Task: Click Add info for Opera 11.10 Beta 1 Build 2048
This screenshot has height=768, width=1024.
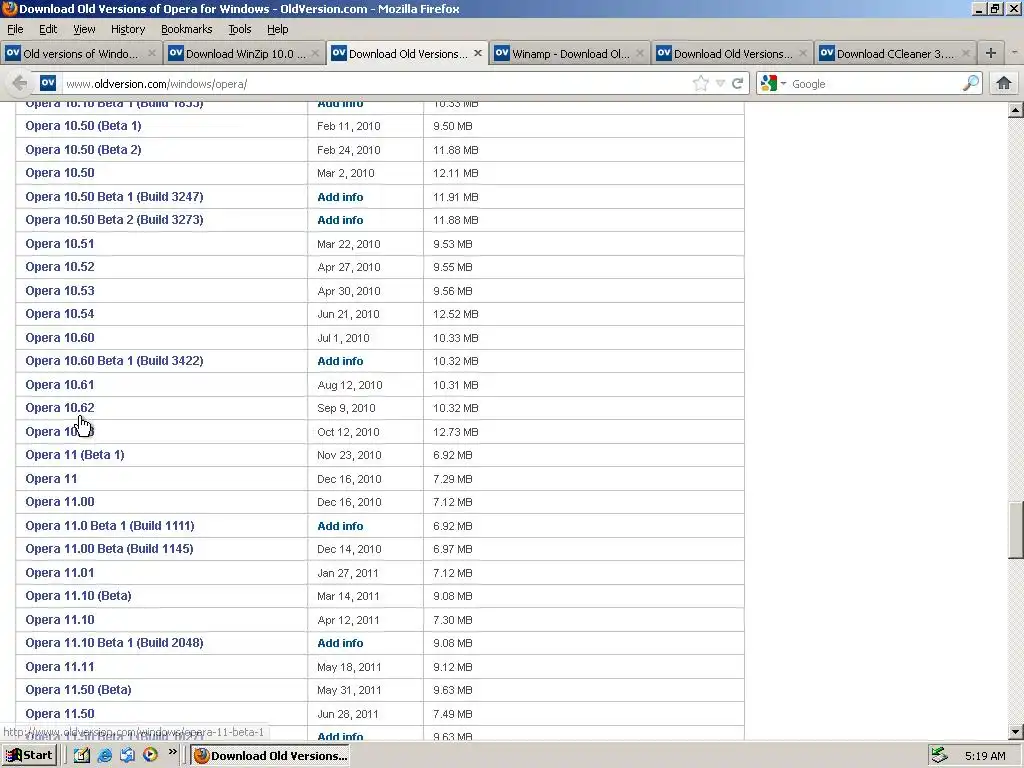Action: [x=340, y=643]
